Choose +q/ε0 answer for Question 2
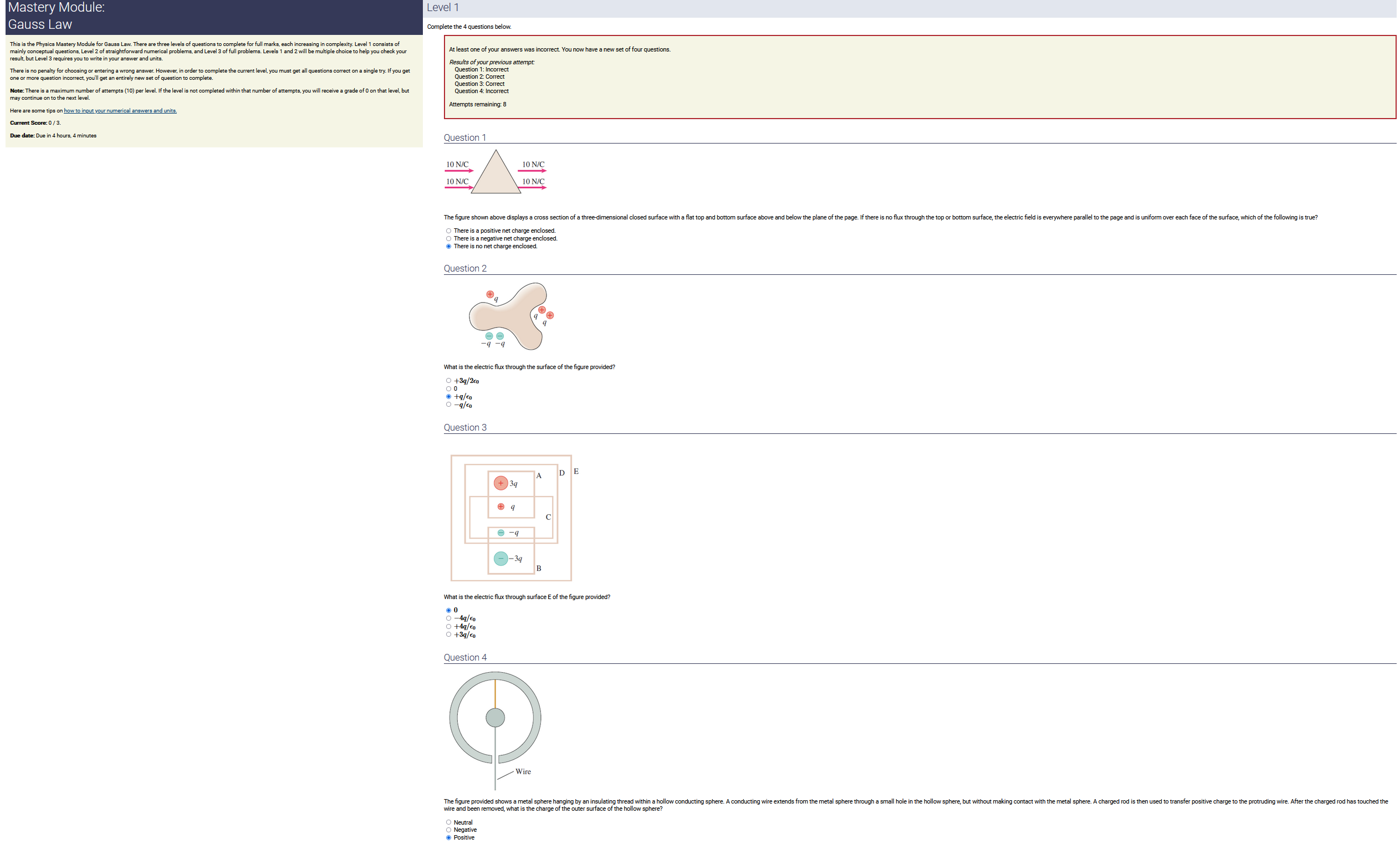 point(448,397)
